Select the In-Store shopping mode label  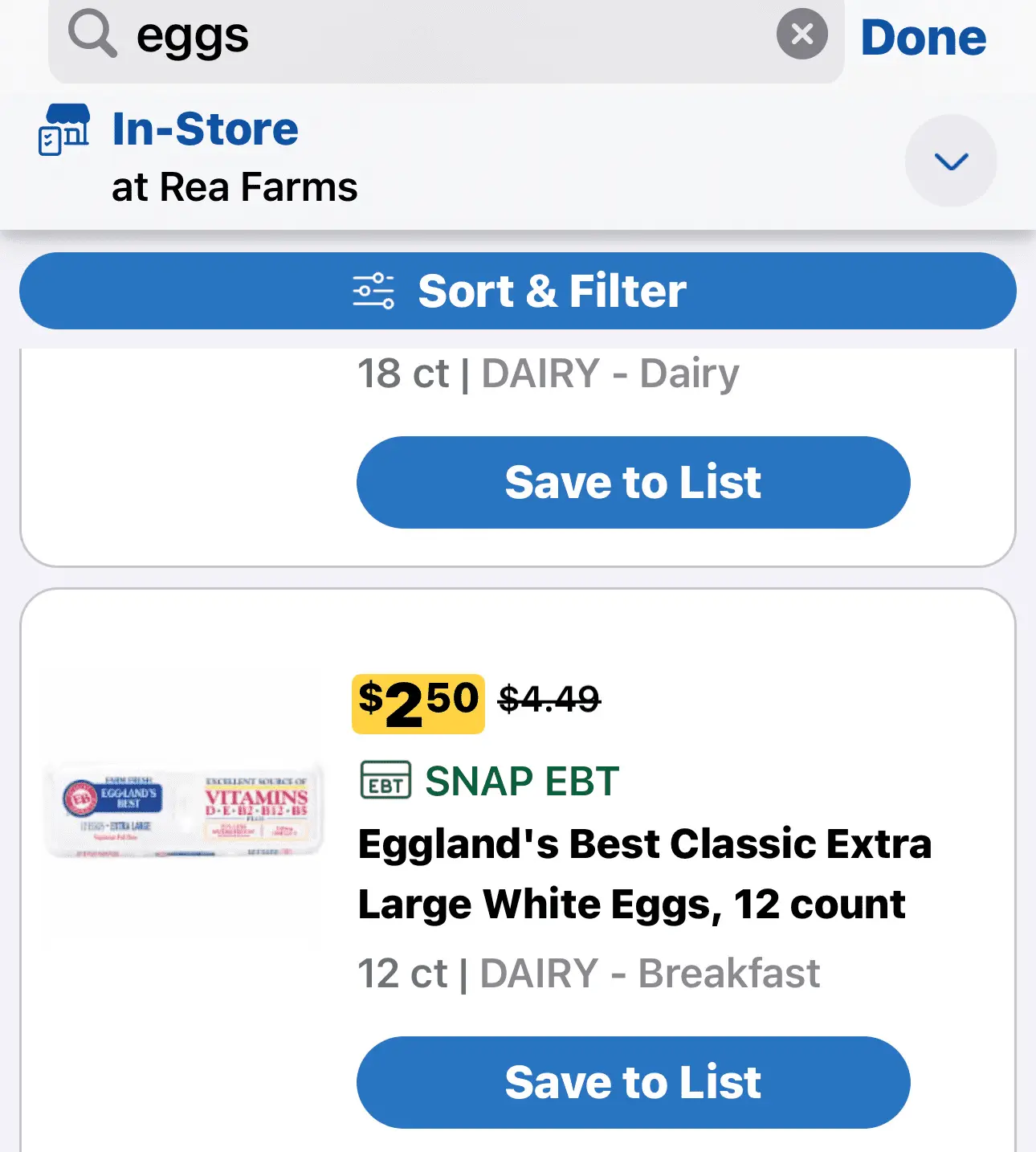(205, 129)
